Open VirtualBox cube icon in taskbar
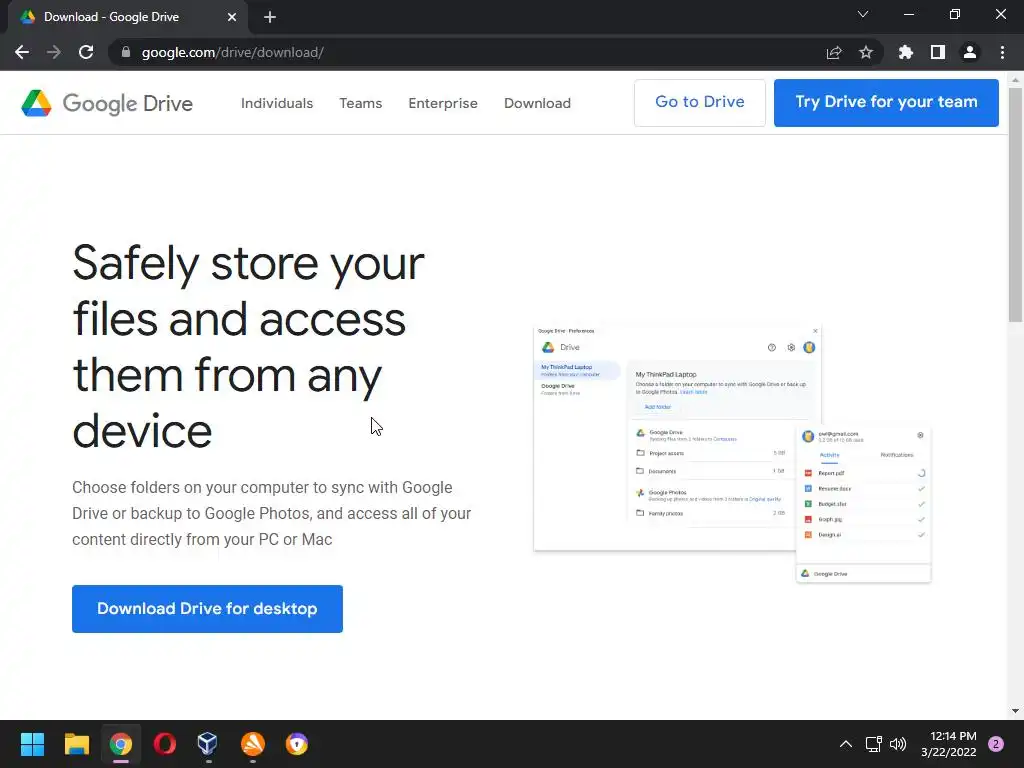Screen dimensions: 1024x768 pos(208,744)
